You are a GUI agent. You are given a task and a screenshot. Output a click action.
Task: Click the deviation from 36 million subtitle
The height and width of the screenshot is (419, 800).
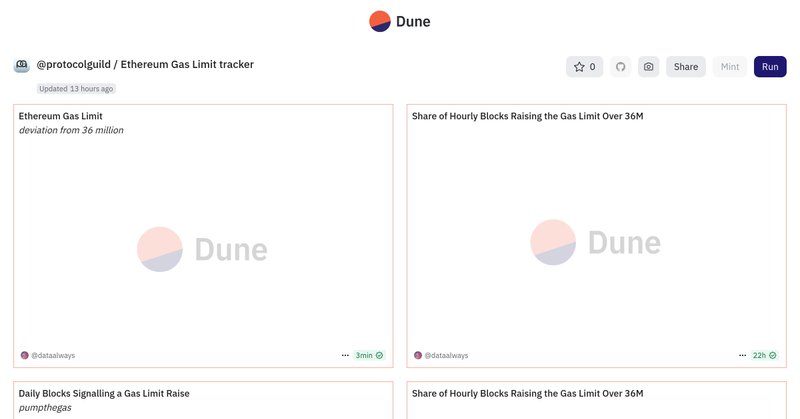[x=71, y=130]
